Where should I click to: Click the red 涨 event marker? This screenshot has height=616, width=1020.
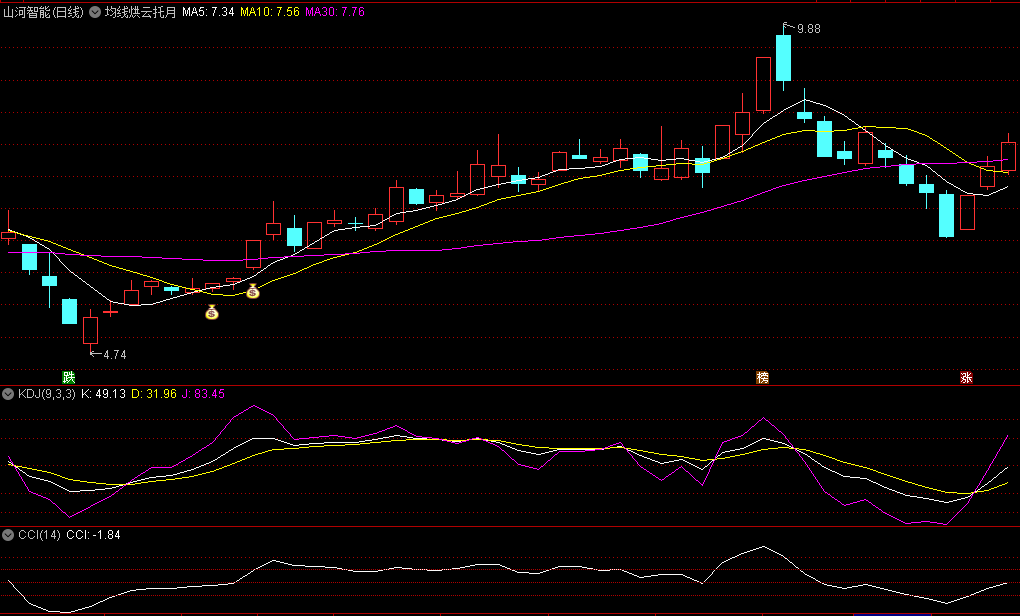pyautogui.click(x=966, y=377)
